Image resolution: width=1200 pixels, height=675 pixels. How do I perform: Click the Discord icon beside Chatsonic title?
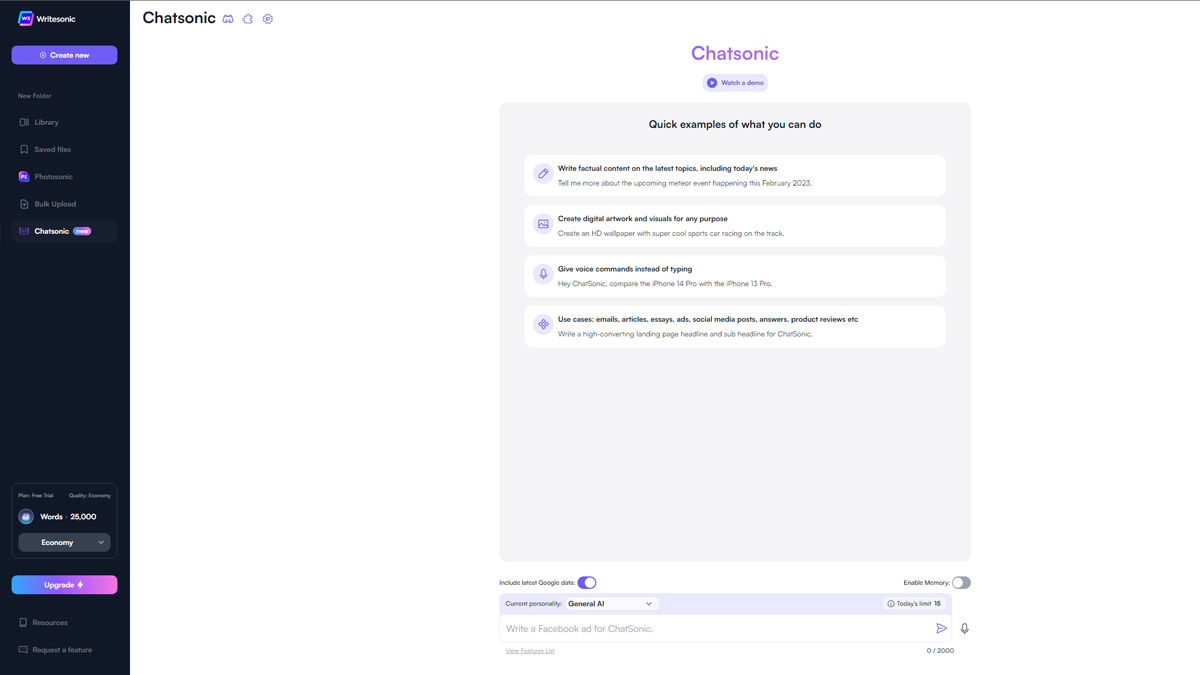tap(228, 19)
